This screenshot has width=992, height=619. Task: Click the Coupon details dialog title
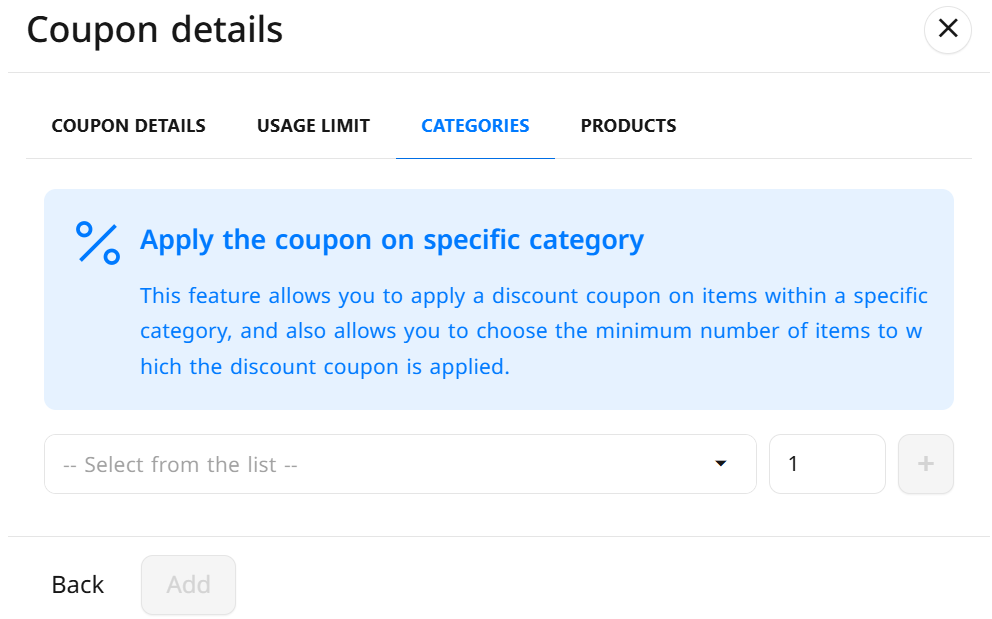click(155, 30)
